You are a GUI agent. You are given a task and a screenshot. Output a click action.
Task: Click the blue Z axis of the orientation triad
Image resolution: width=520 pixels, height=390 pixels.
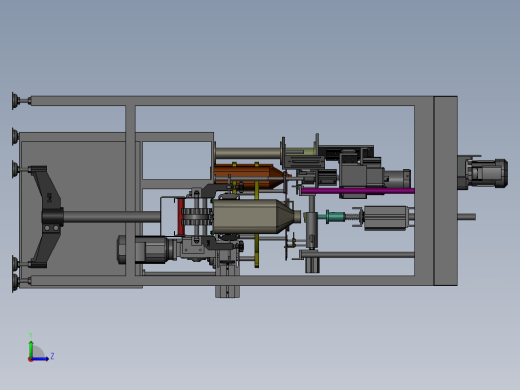tap(41, 359)
